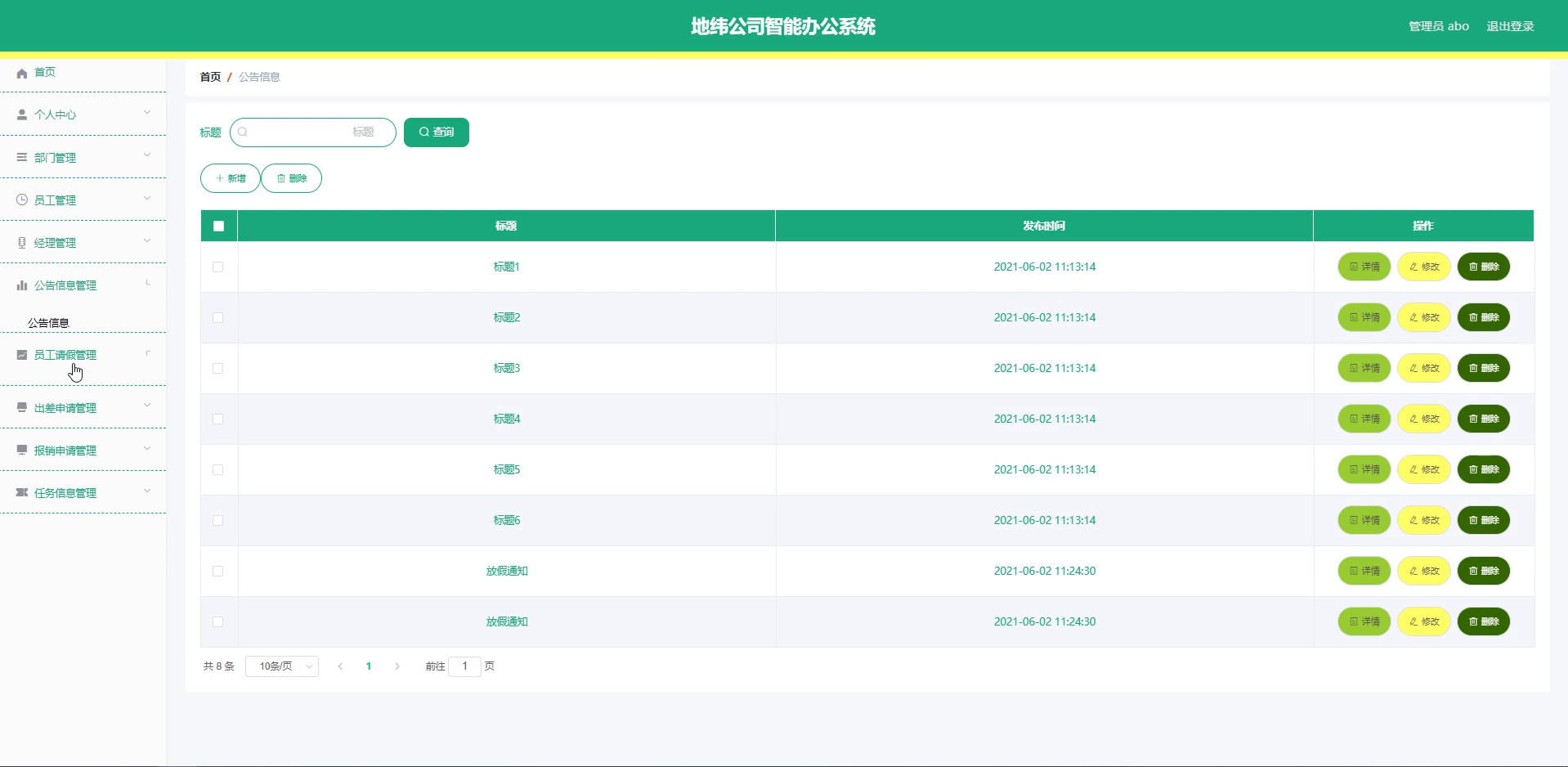Viewport: 1568px width, 767px height.
Task: Click the 共 8 条 total count text
Action: tap(219, 666)
